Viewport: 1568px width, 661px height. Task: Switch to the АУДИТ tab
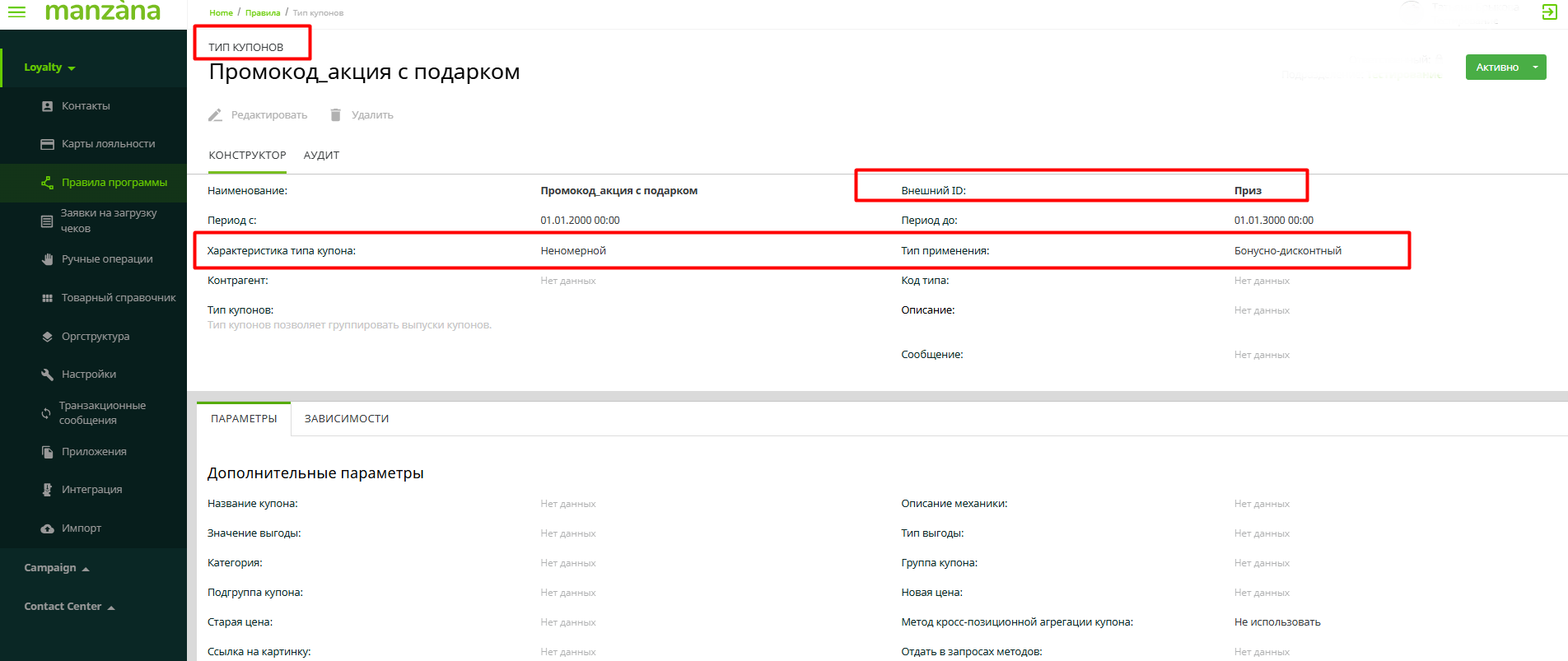click(x=321, y=156)
